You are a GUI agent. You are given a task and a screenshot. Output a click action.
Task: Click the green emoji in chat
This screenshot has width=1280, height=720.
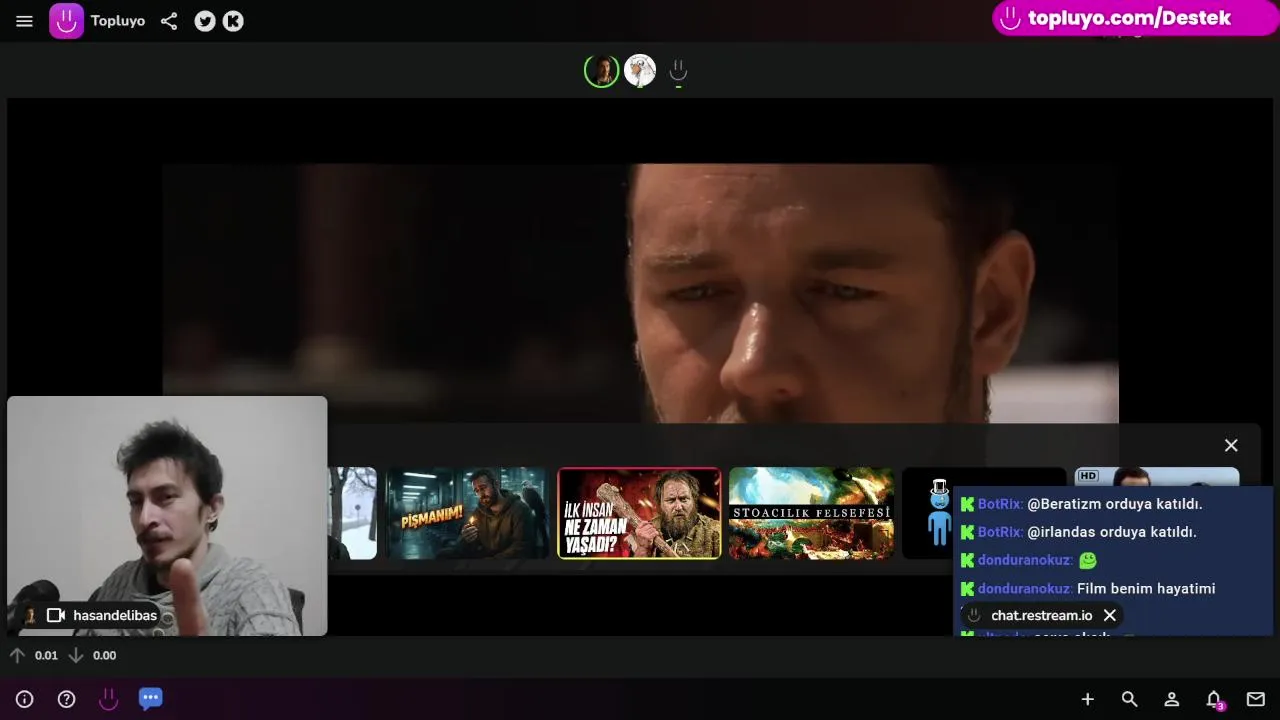(x=1088, y=560)
